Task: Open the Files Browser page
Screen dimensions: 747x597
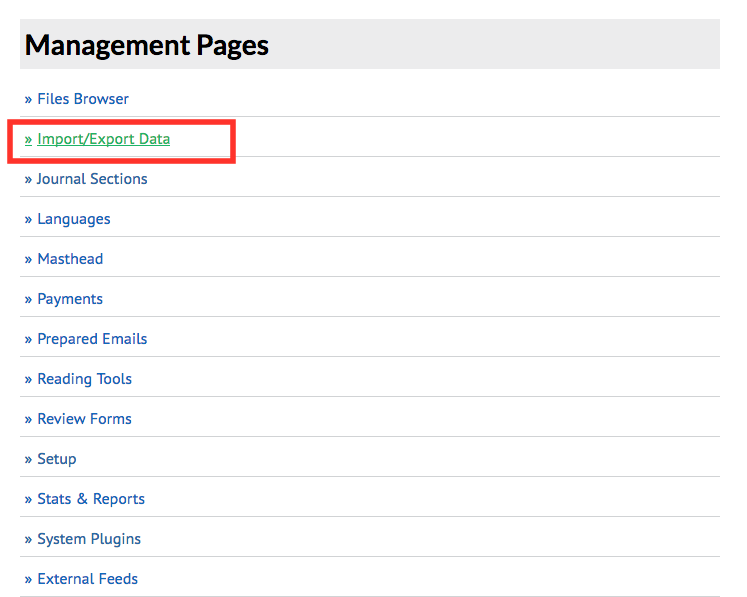Action: click(x=82, y=99)
